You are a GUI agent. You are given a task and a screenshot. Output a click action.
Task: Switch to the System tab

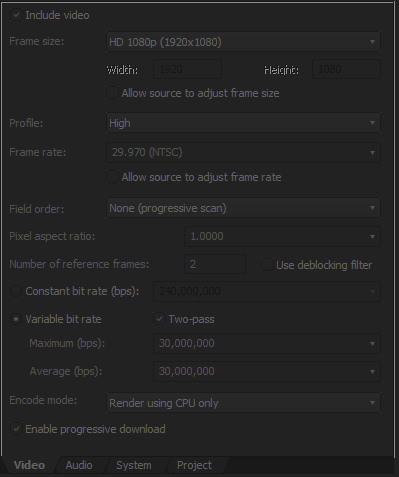click(134, 465)
